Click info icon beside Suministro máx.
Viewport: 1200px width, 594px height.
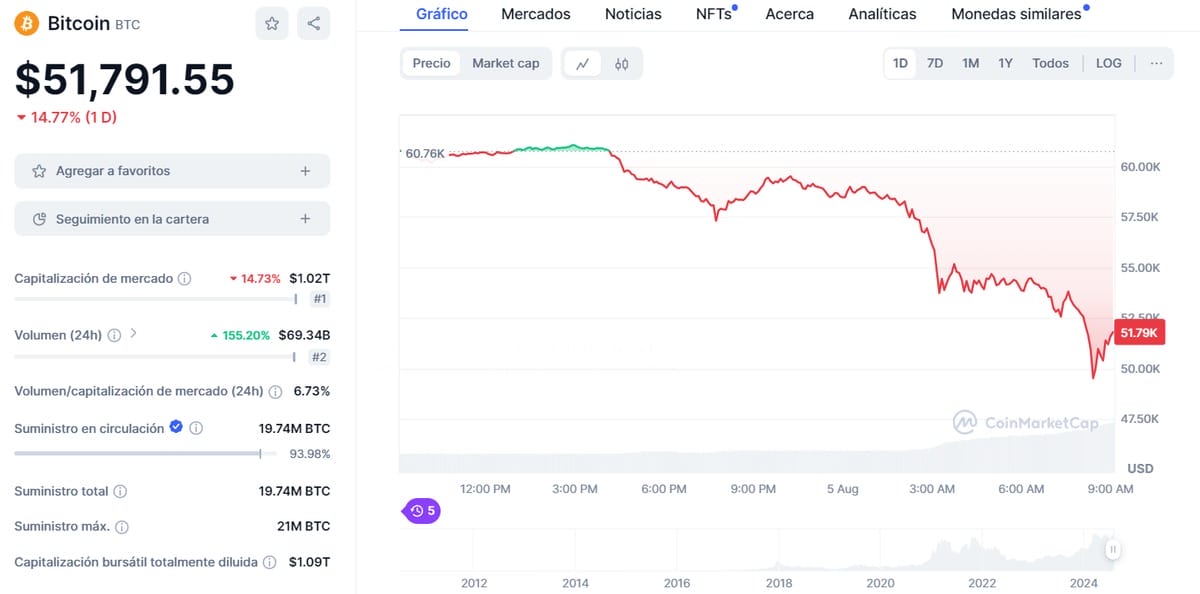122,527
